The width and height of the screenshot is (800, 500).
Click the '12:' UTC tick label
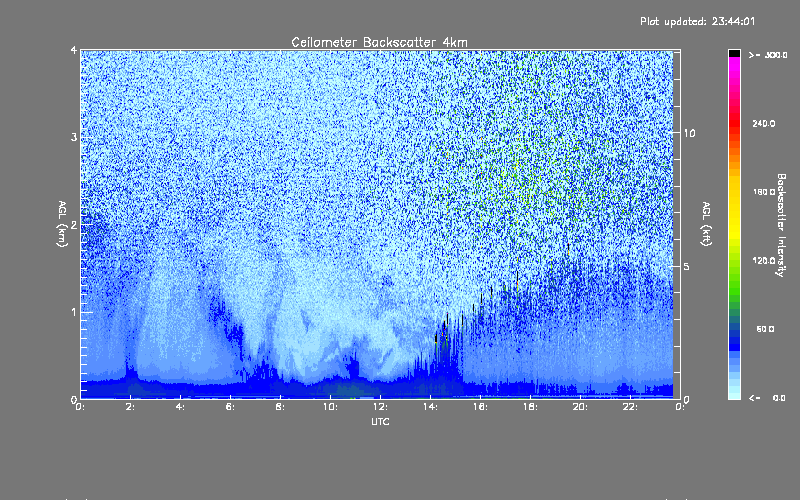(380, 407)
